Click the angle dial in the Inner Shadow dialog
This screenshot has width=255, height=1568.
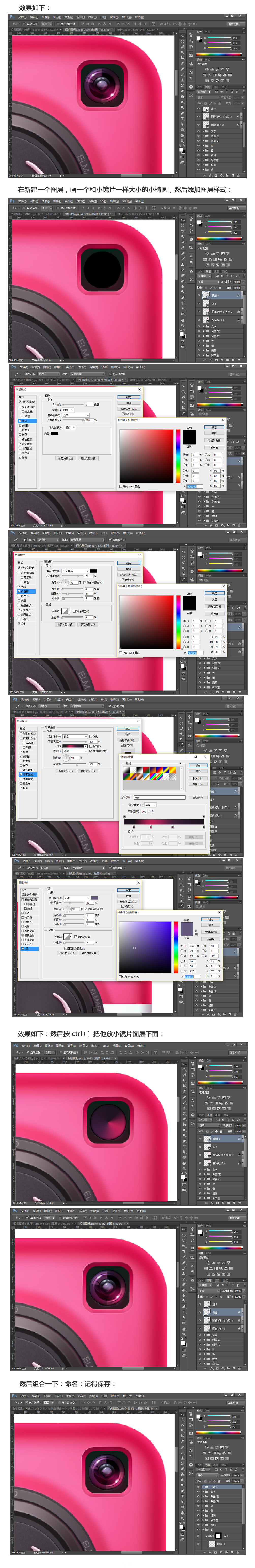pos(65,583)
